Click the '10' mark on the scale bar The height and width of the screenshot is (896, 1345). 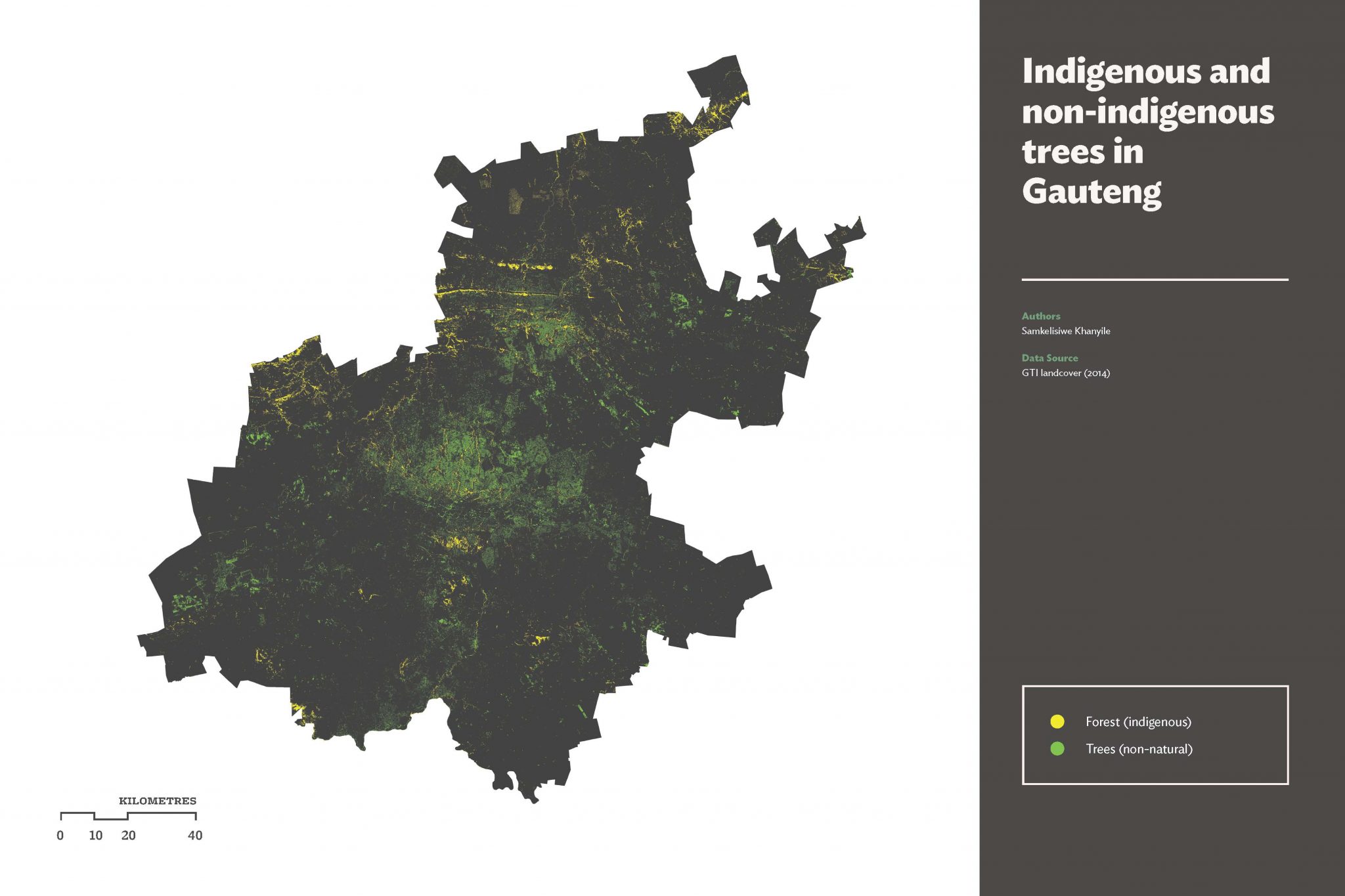(95, 836)
